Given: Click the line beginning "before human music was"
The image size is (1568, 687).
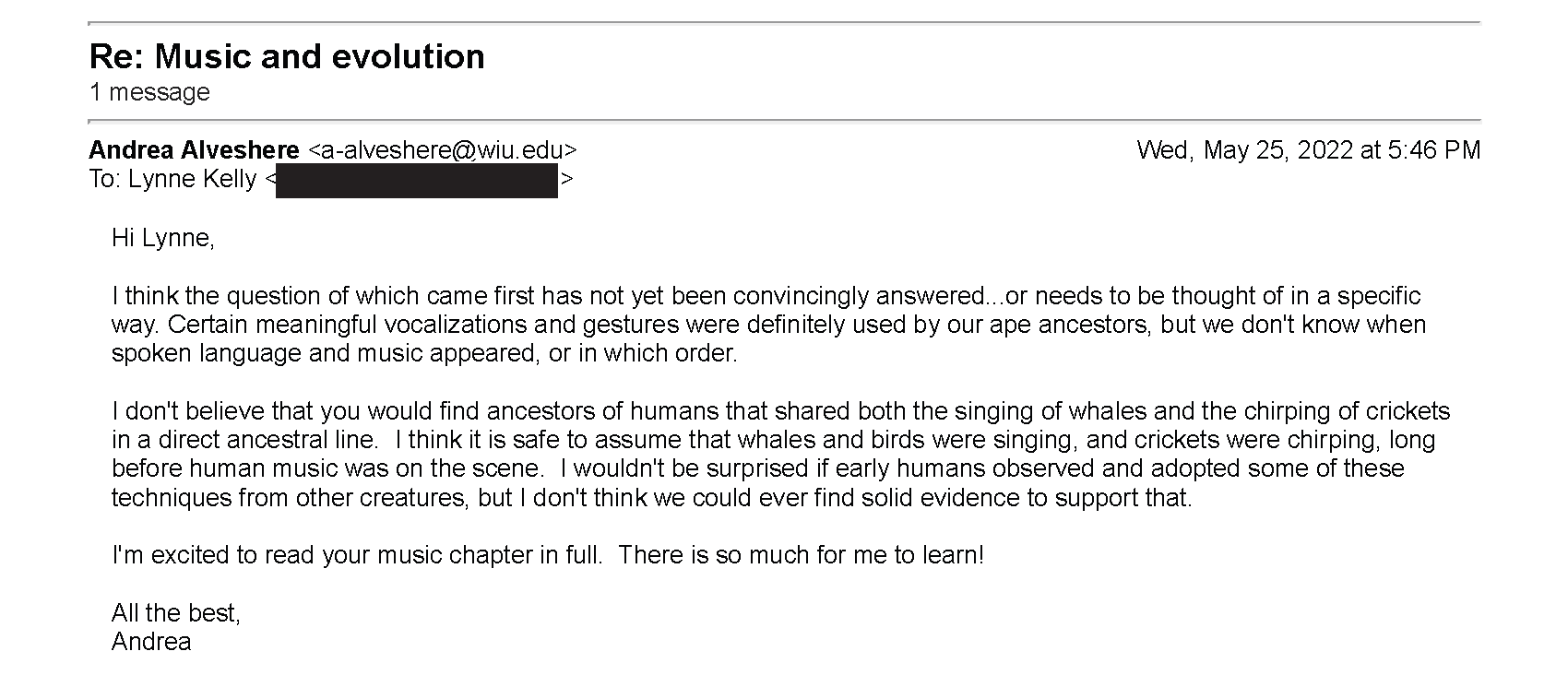Looking at the screenshot, I should click(x=758, y=468).
